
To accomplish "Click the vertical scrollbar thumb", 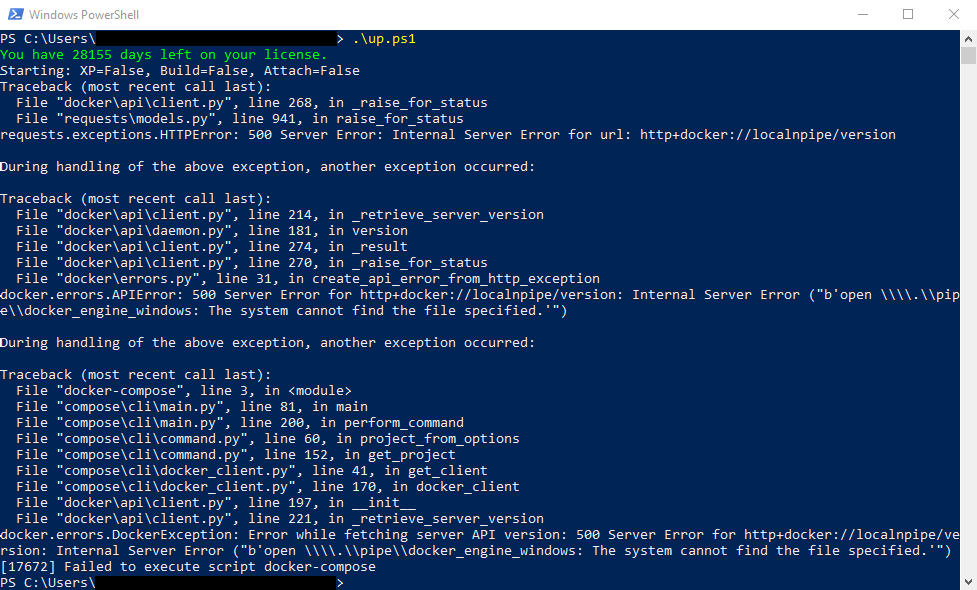I will (968, 55).
